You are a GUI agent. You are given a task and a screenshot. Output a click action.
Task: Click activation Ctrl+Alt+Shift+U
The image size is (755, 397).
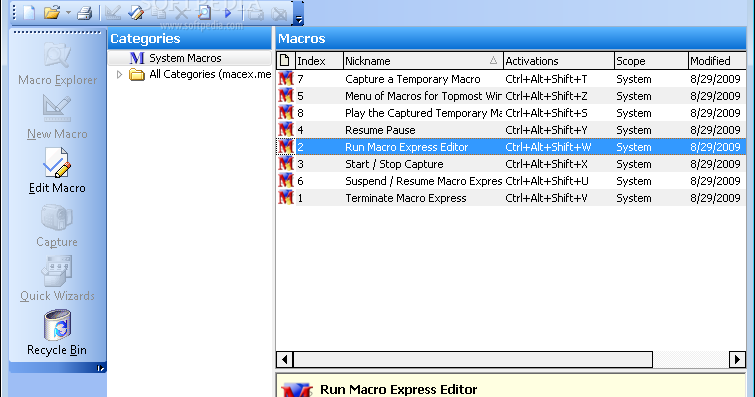(x=547, y=181)
